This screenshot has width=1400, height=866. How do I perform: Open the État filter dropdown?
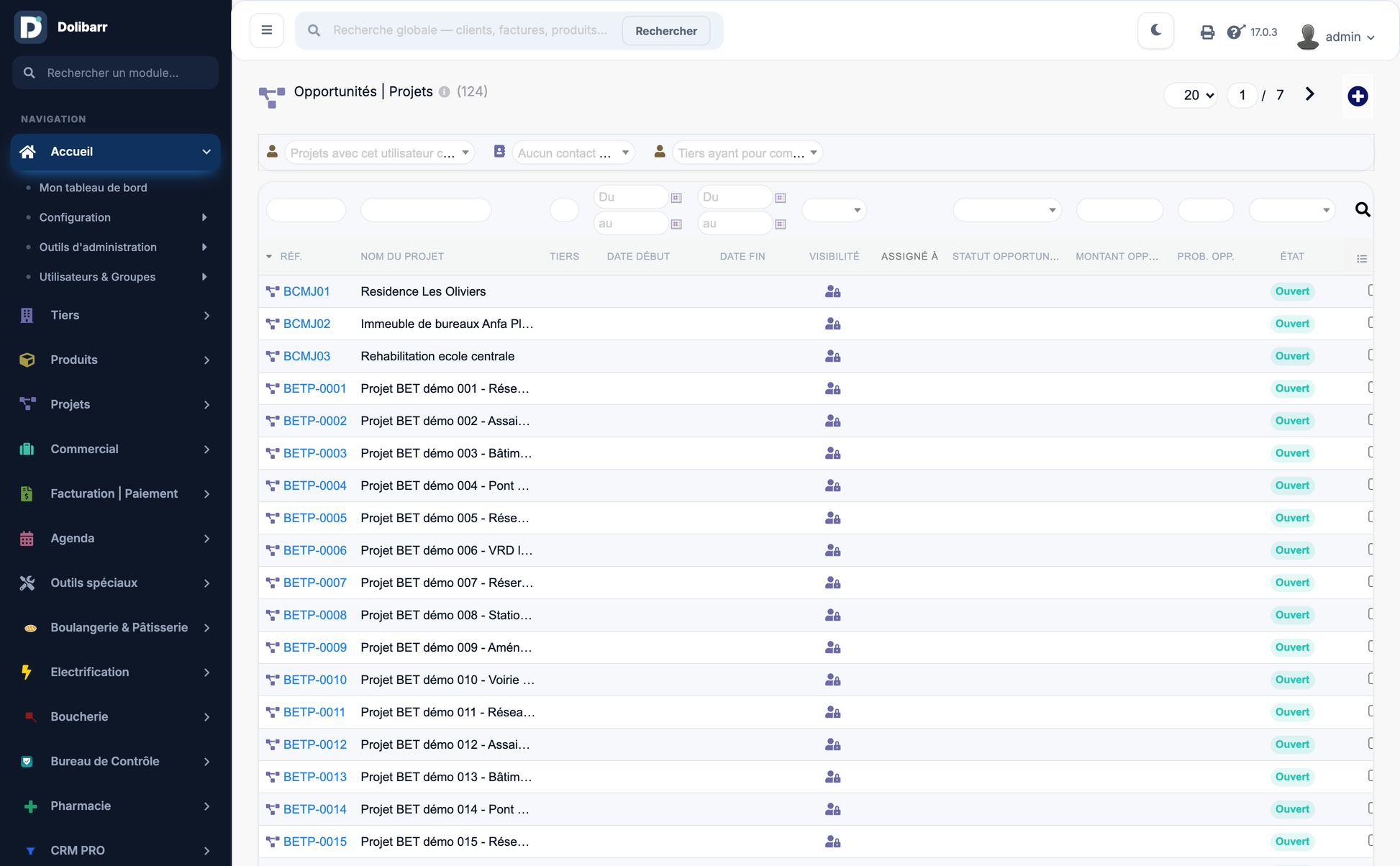1291,210
